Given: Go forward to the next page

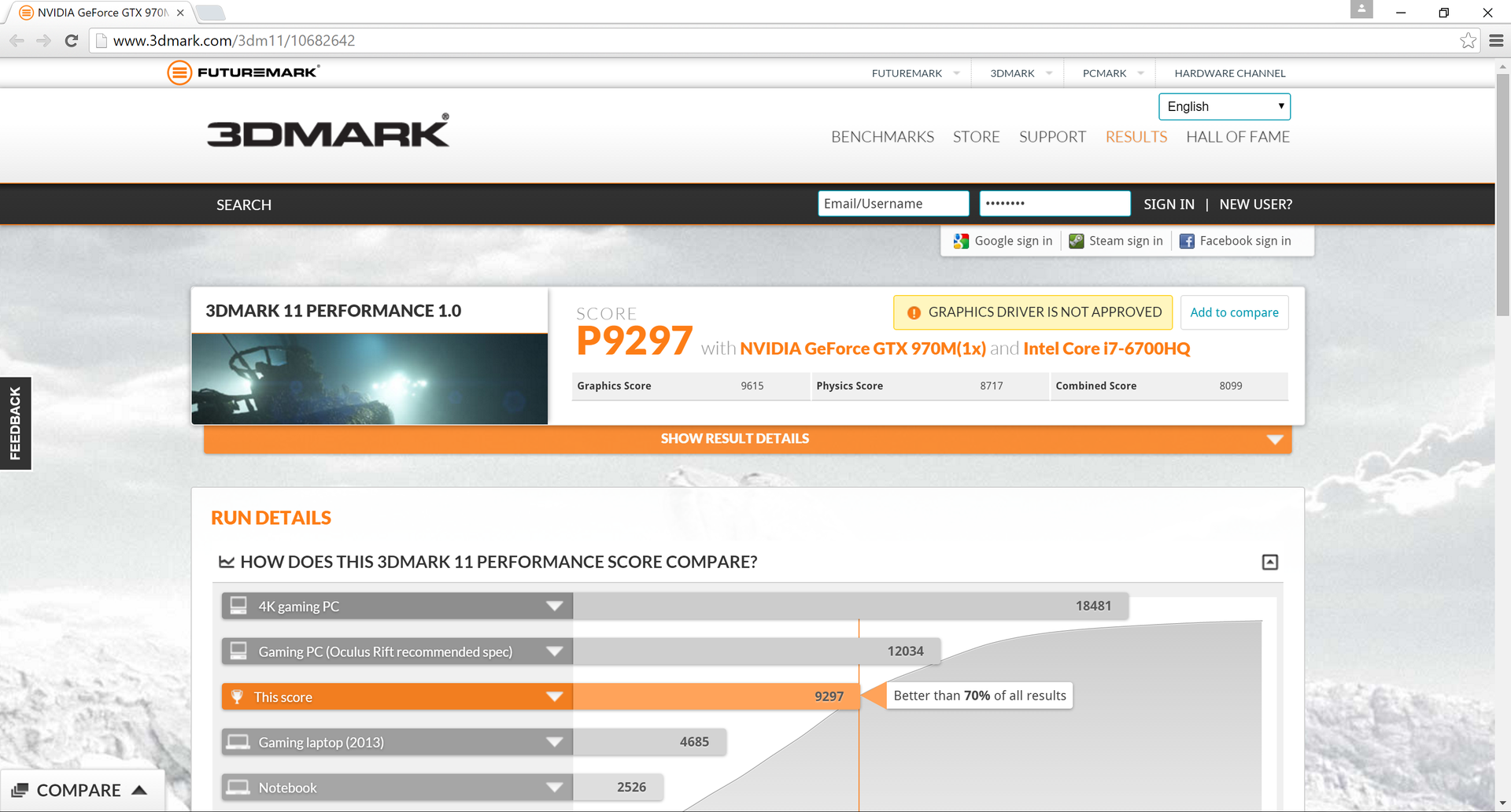Looking at the screenshot, I should click(43, 40).
